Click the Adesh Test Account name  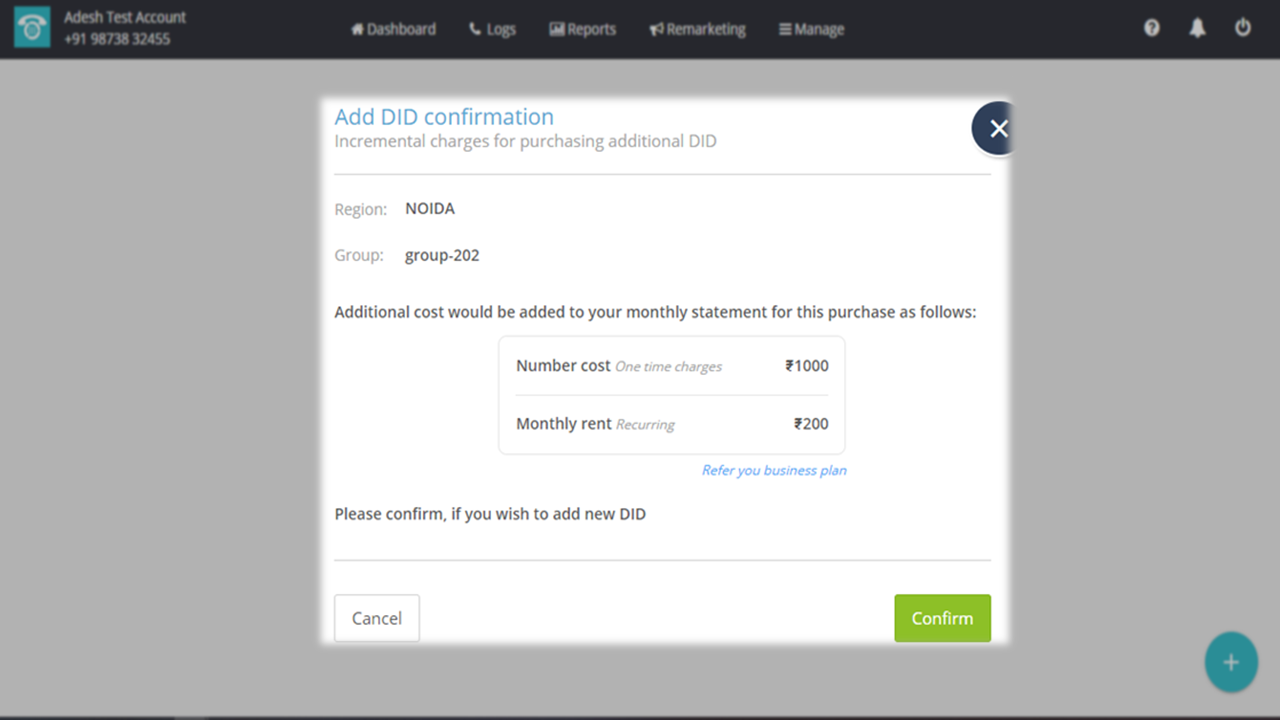[125, 17]
